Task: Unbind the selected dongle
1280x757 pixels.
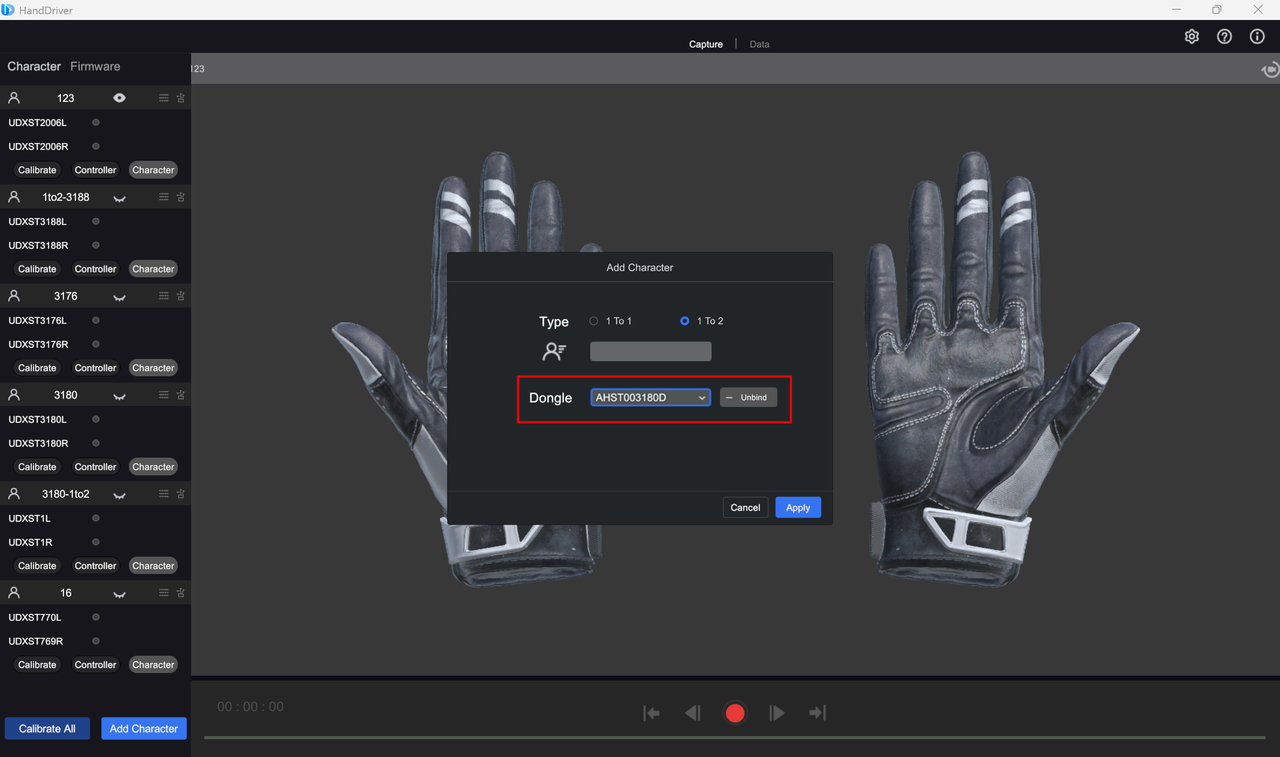Action: [748, 398]
